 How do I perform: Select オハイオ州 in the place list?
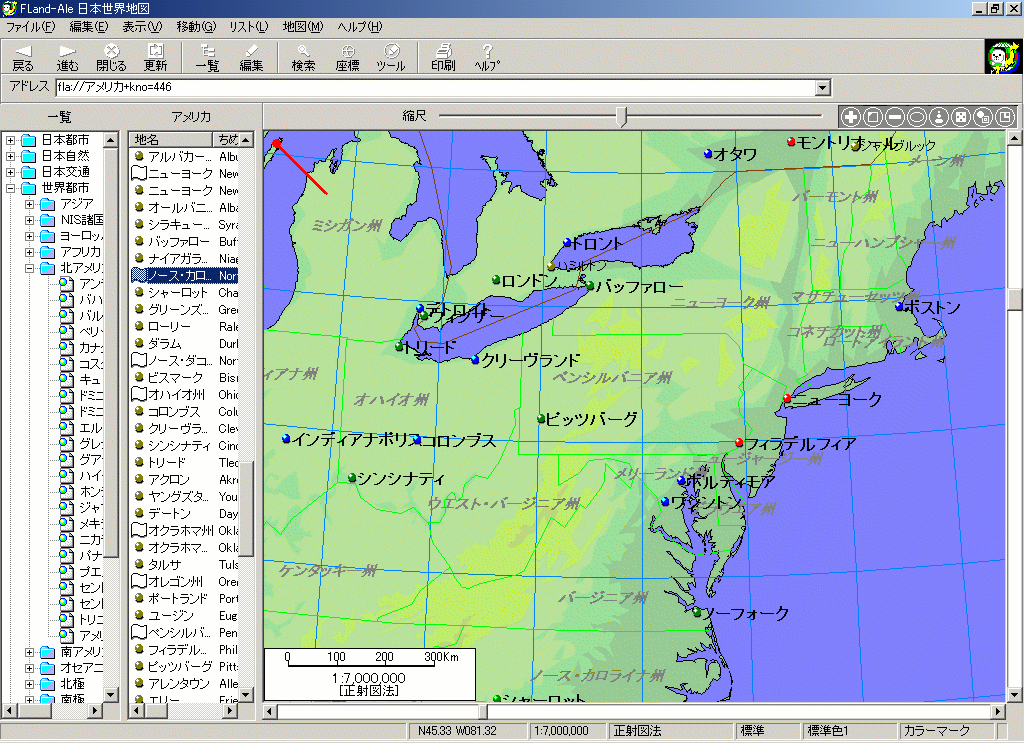pyautogui.click(x=185, y=394)
